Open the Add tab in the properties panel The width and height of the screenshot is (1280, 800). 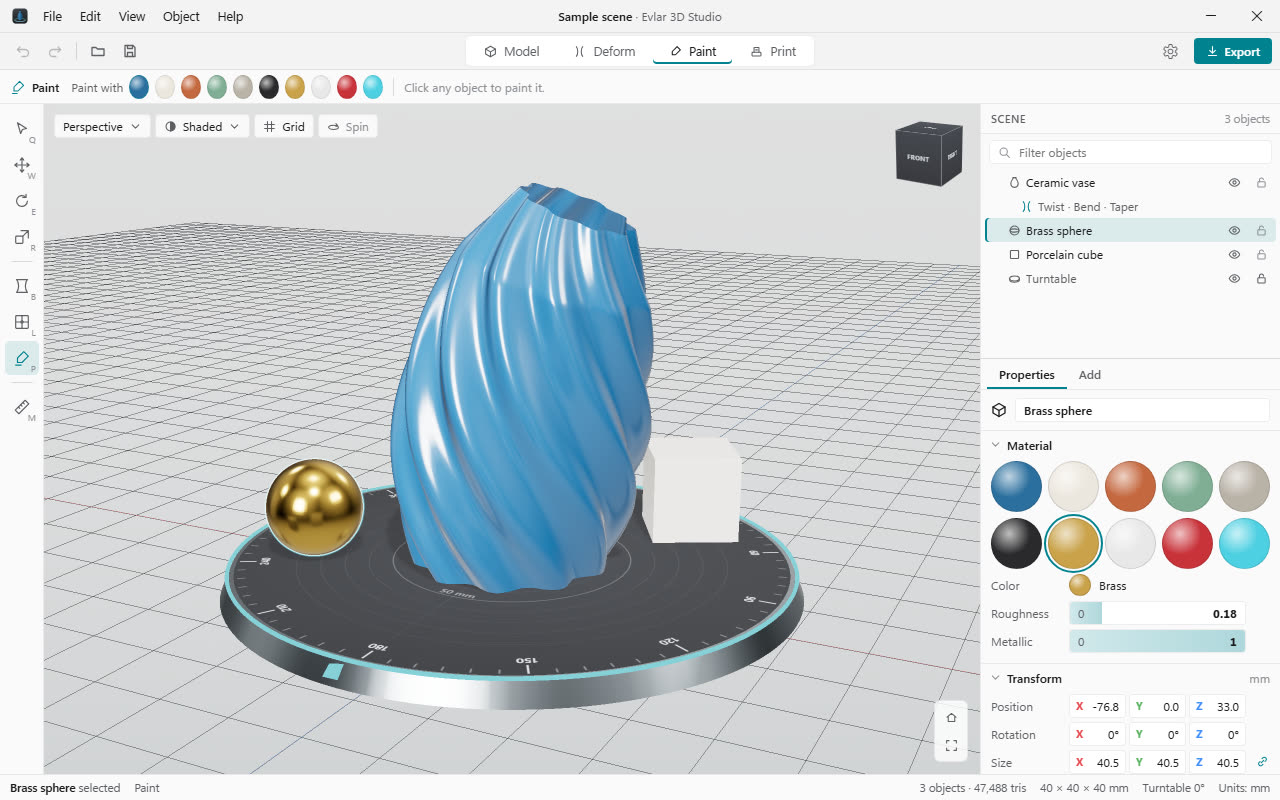point(1090,375)
